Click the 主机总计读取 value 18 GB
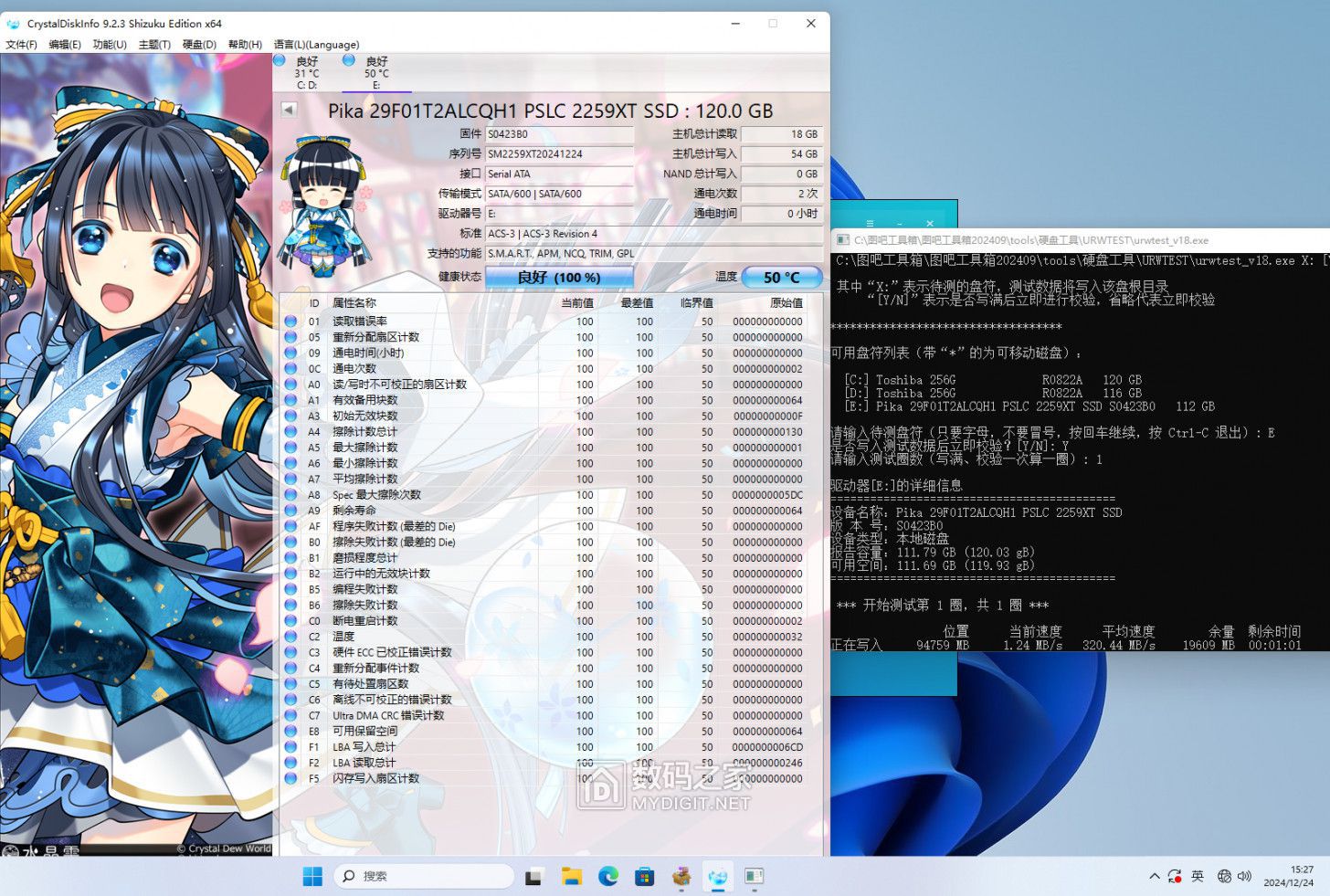 pyautogui.click(x=782, y=134)
